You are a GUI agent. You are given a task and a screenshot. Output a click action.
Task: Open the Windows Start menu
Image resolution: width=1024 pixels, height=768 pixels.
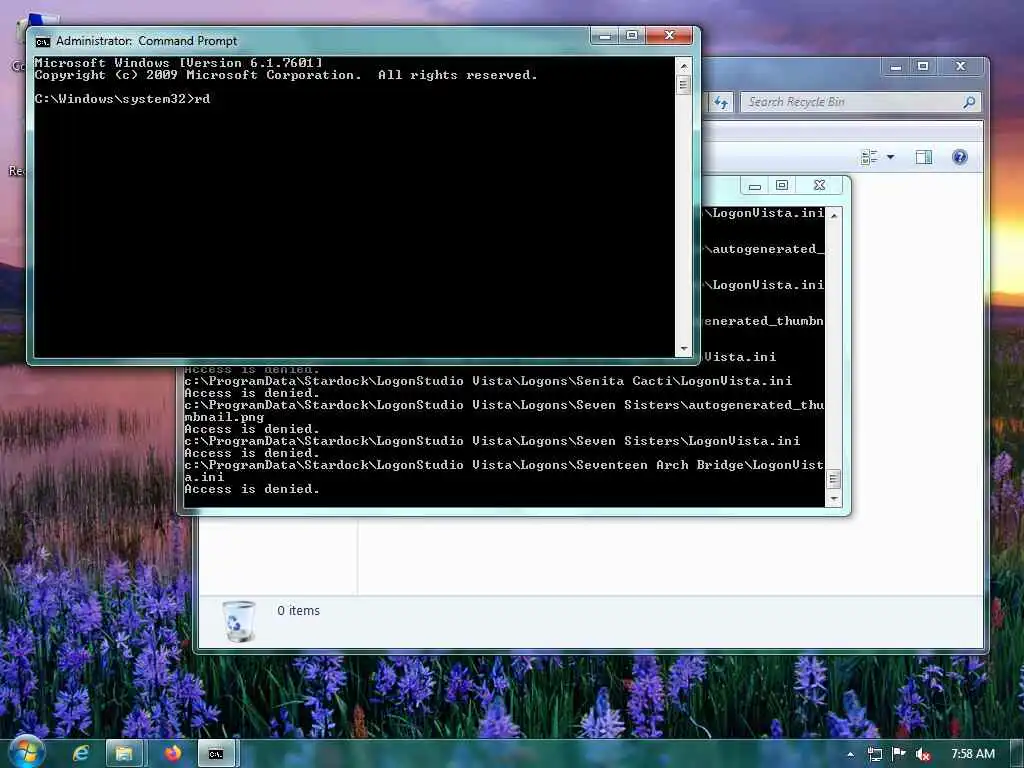[27, 752]
